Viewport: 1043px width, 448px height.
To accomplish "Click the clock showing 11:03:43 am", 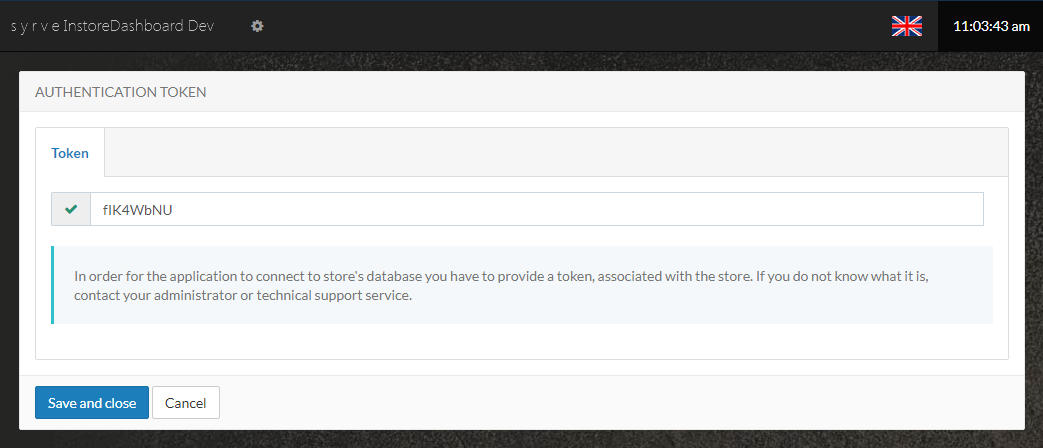I will (x=990, y=26).
